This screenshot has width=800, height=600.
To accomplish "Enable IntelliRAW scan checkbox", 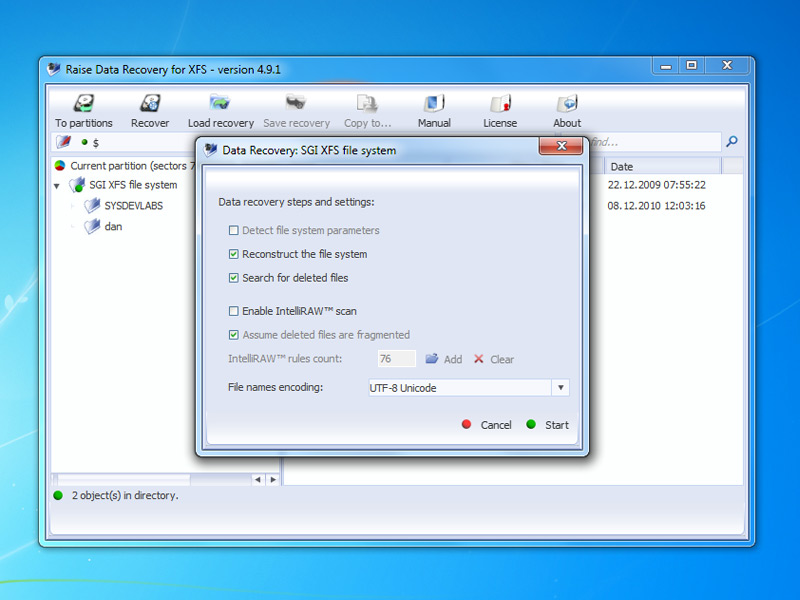I will (x=233, y=311).
